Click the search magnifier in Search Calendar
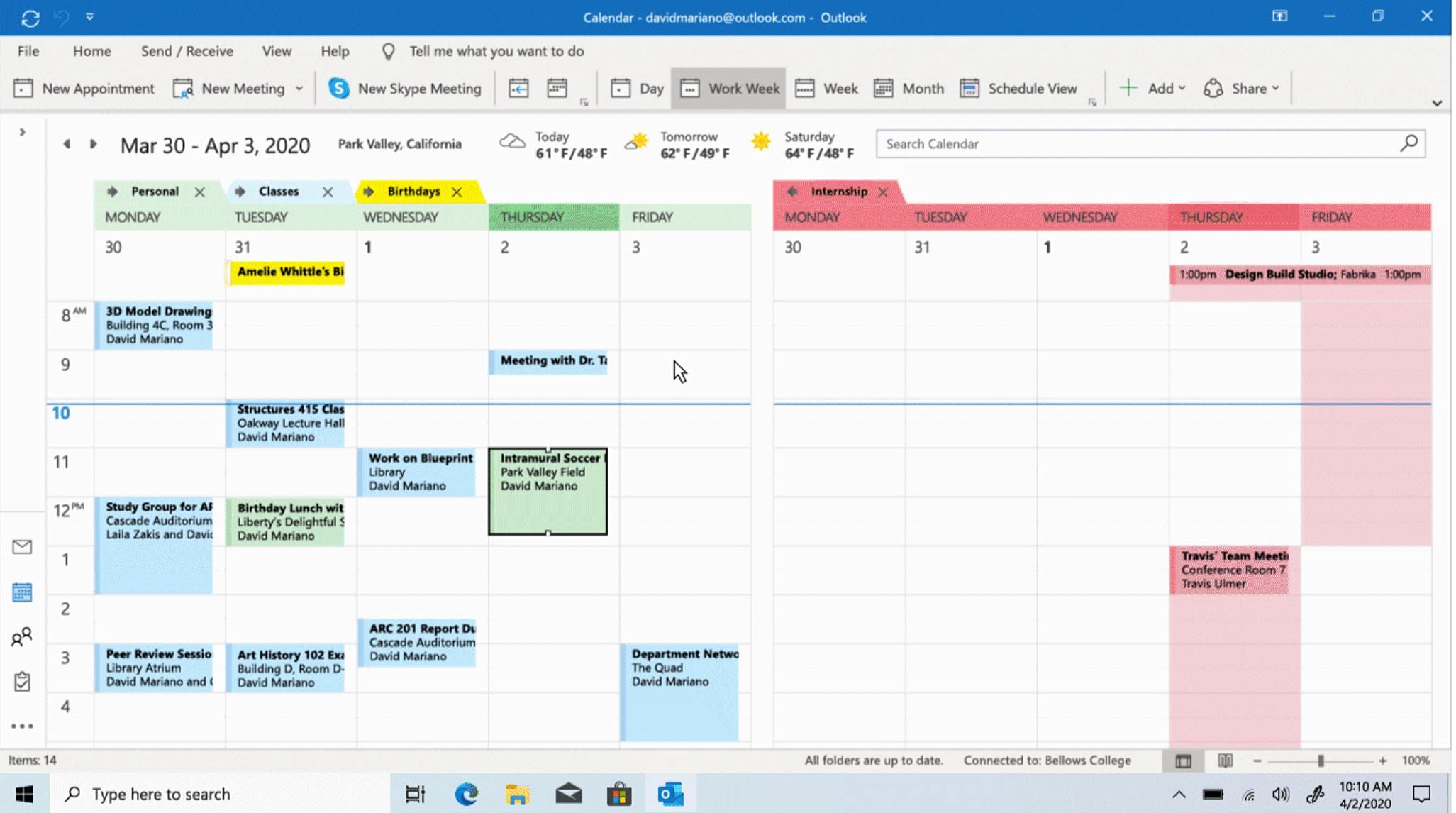The image size is (1456, 813). 1409,143
